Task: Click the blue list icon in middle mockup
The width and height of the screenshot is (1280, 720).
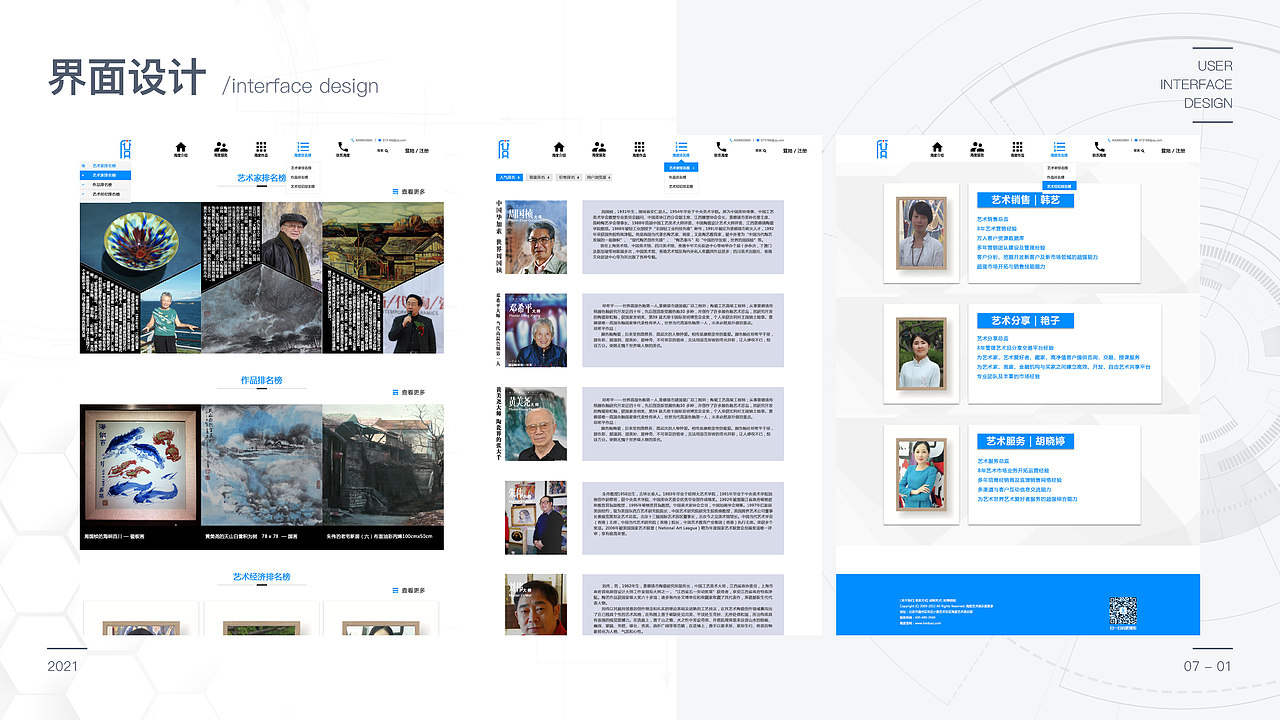Action: coord(682,147)
